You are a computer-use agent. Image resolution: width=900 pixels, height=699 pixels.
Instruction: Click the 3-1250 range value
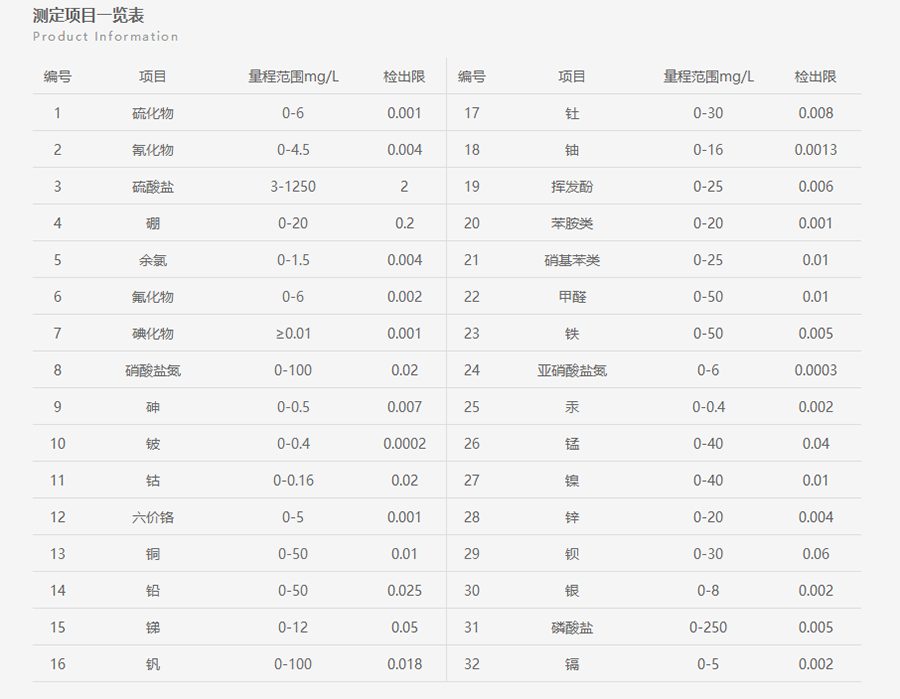(x=293, y=187)
